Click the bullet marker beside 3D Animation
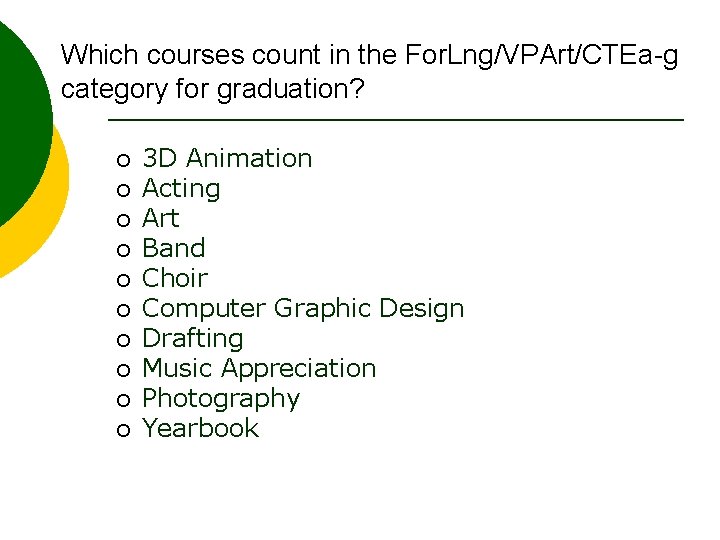The width and height of the screenshot is (720, 540). click(123, 160)
